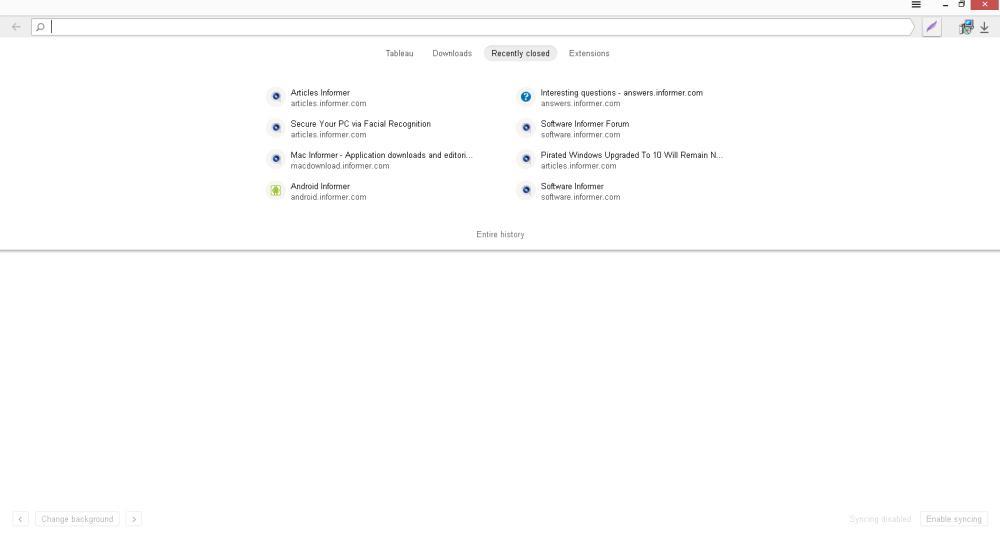Select next background with right chevron

(x=134, y=519)
